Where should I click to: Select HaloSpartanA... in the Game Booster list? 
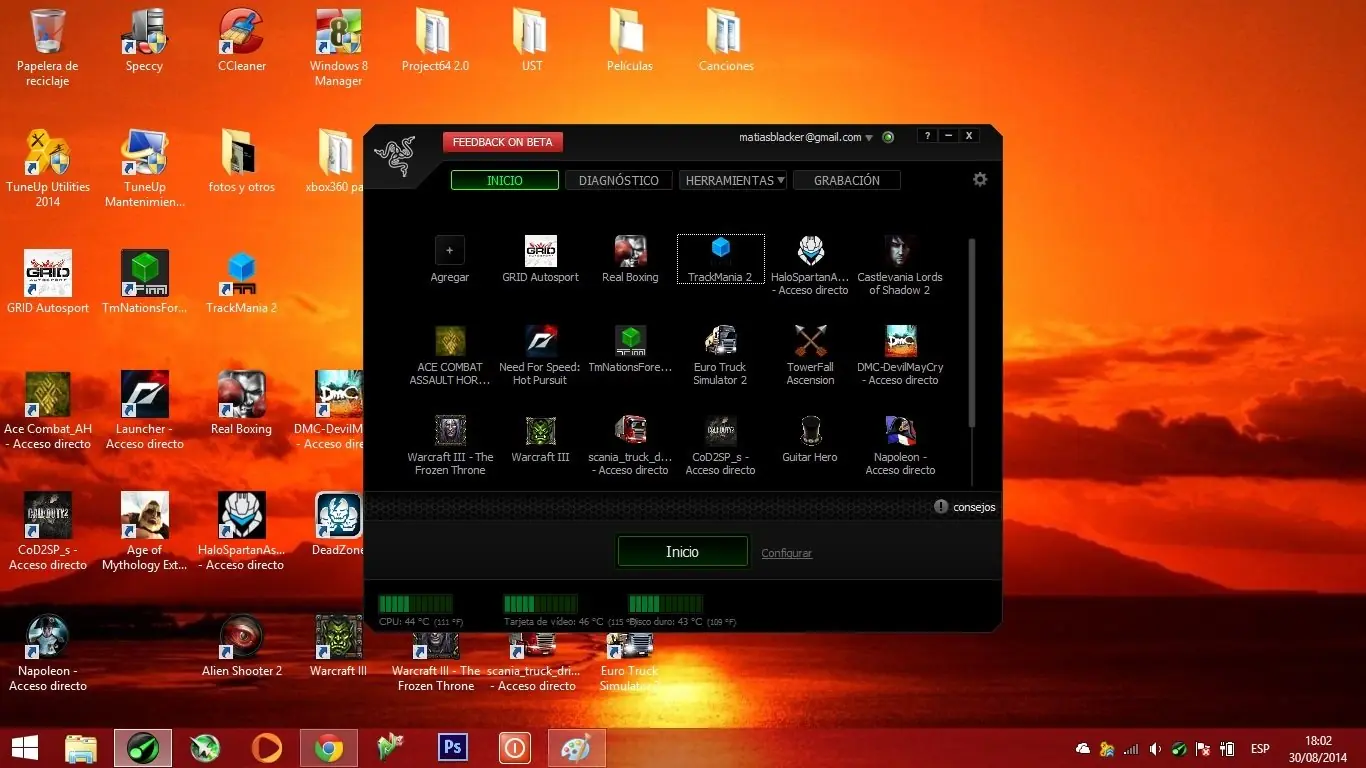click(x=810, y=266)
